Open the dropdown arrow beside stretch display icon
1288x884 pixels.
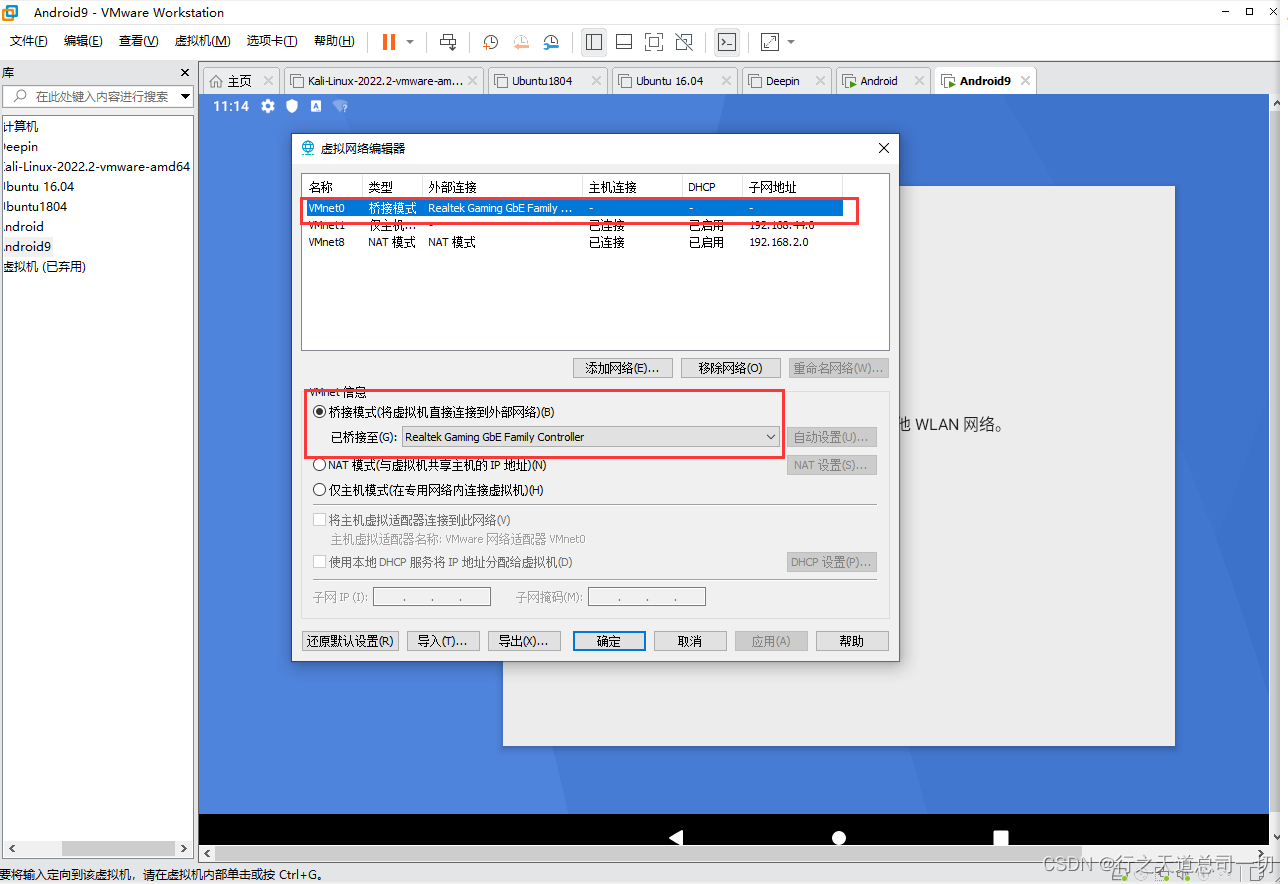click(791, 42)
